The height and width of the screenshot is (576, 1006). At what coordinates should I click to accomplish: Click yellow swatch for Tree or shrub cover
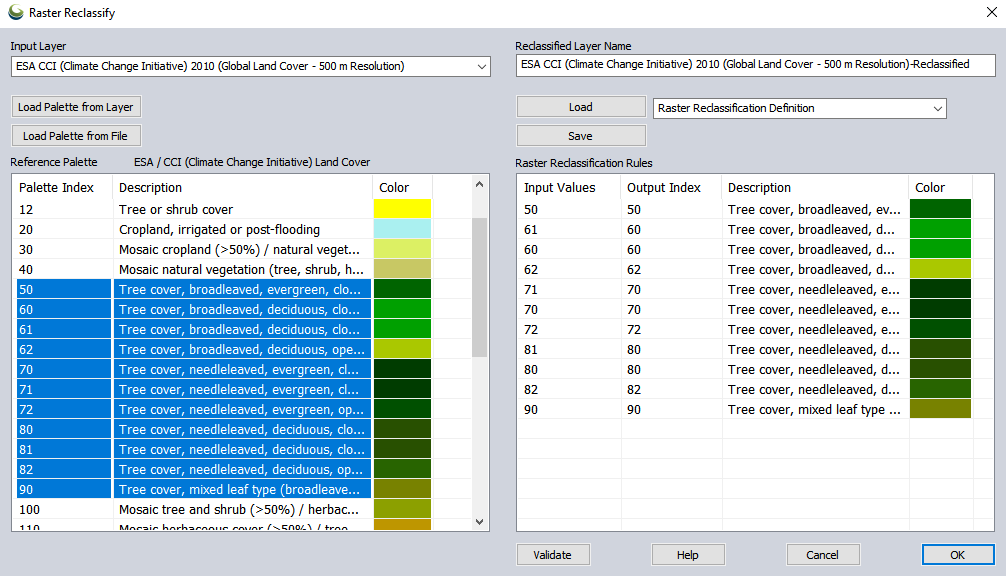402,209
